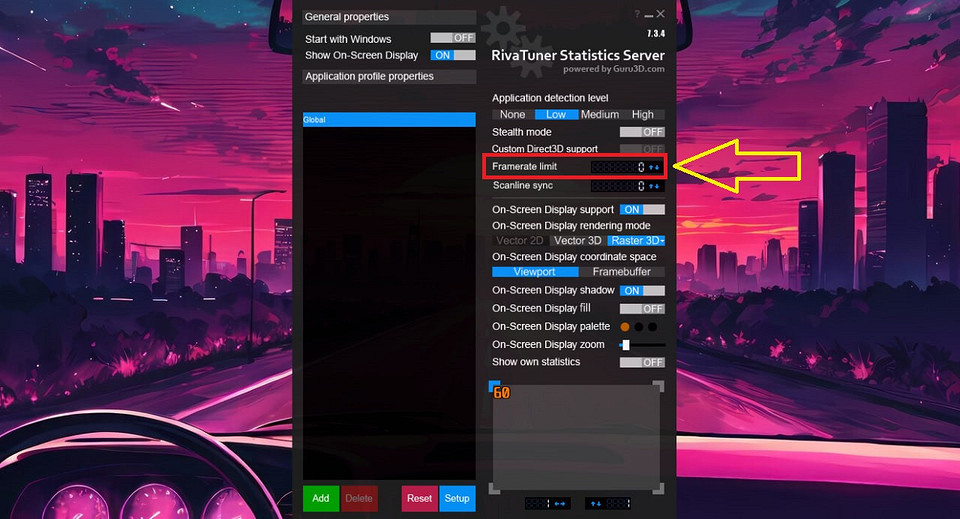Click the green Add button
The width and height of the screenshot is (960, 519).
coord(321,498)
